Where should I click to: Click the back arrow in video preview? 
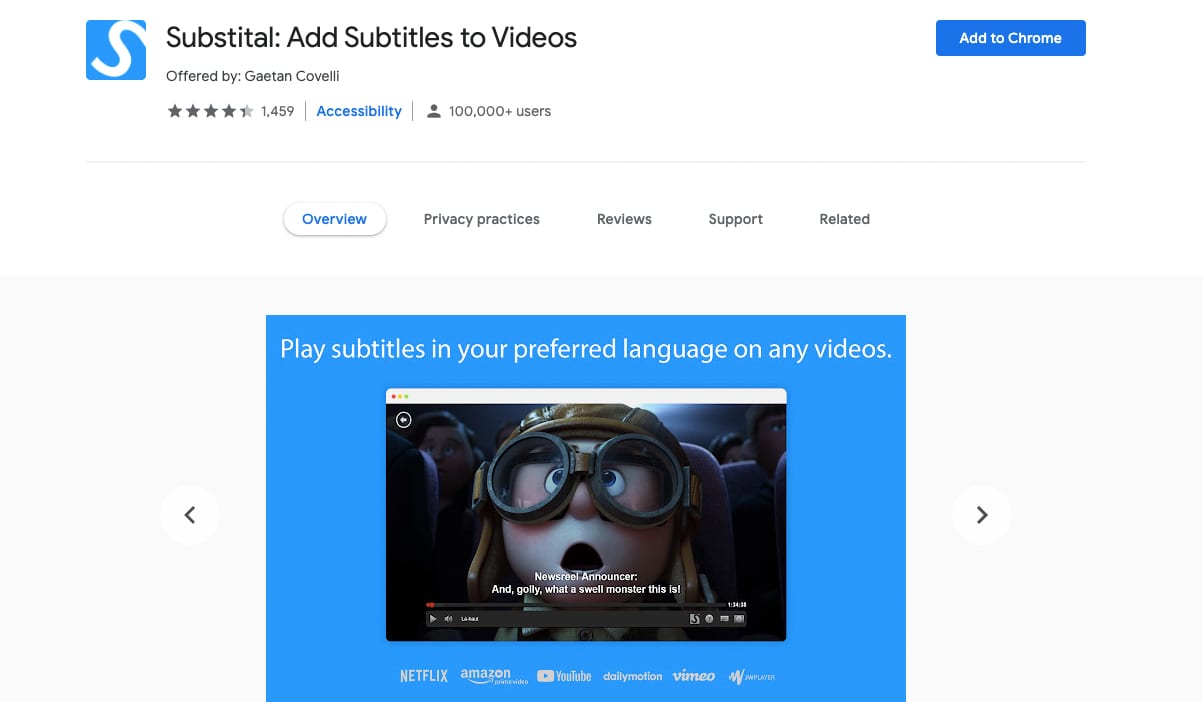coord(404,420)
